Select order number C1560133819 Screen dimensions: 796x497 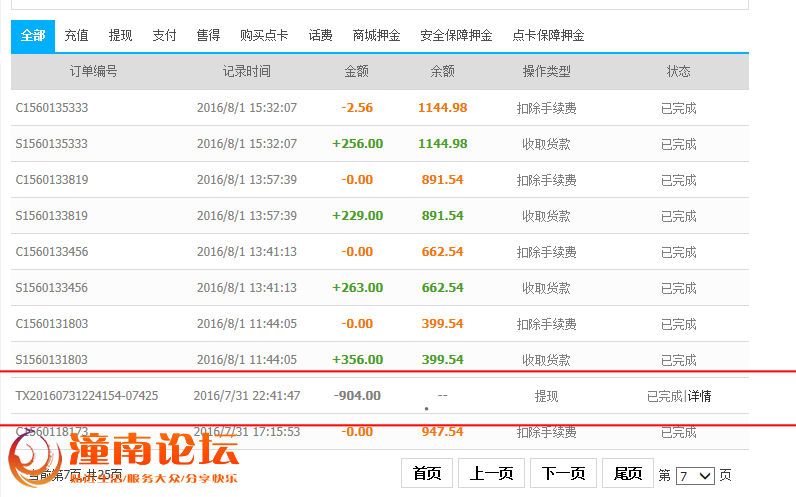(52, 180)
